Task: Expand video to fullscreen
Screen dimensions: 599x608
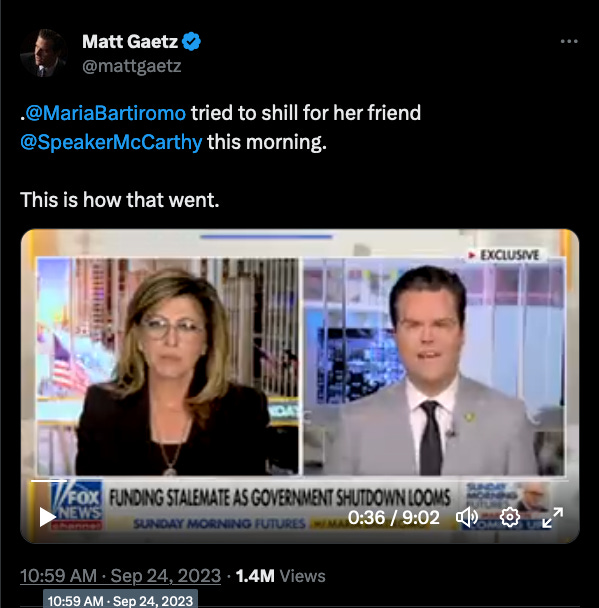Action: pos(552,517)
